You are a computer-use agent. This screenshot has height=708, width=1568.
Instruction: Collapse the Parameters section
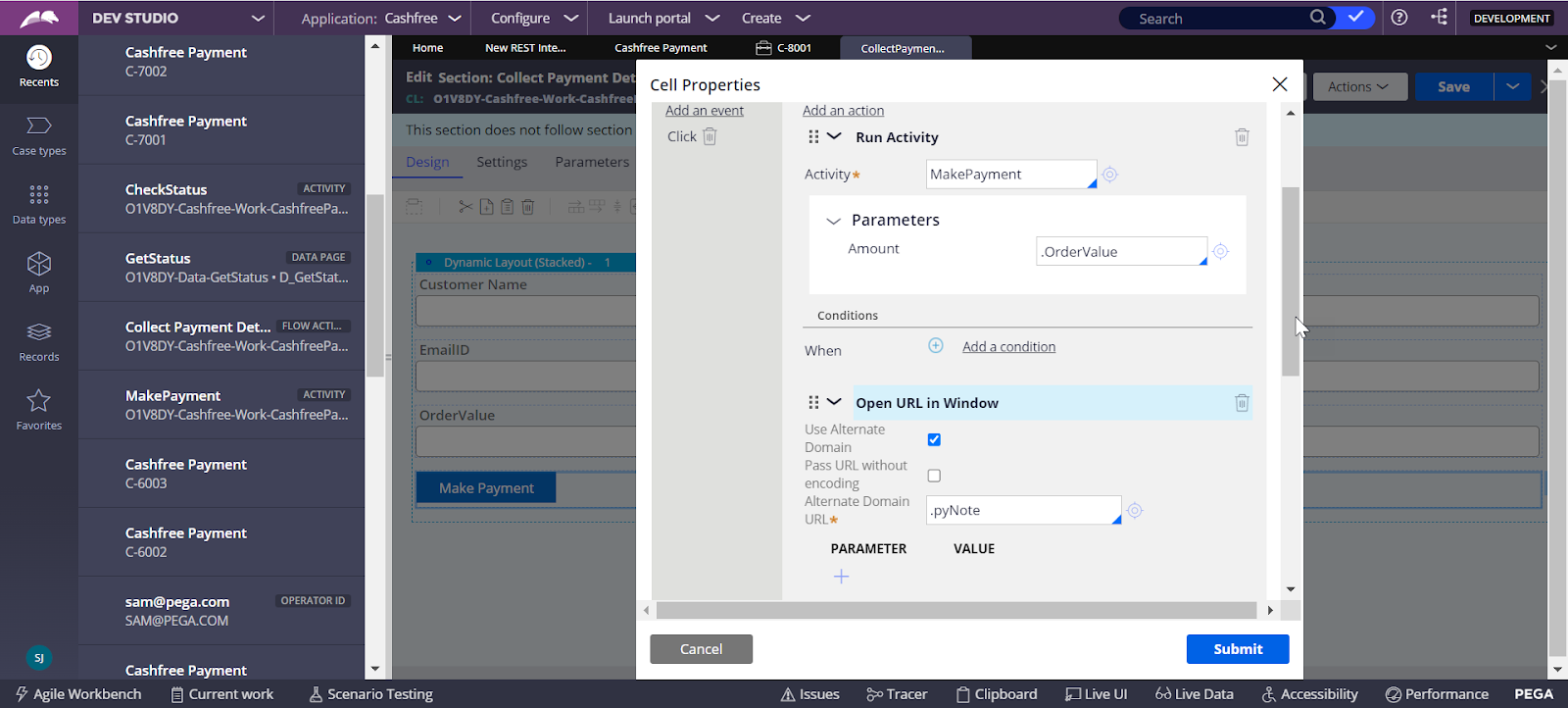[x=833, y=221]
